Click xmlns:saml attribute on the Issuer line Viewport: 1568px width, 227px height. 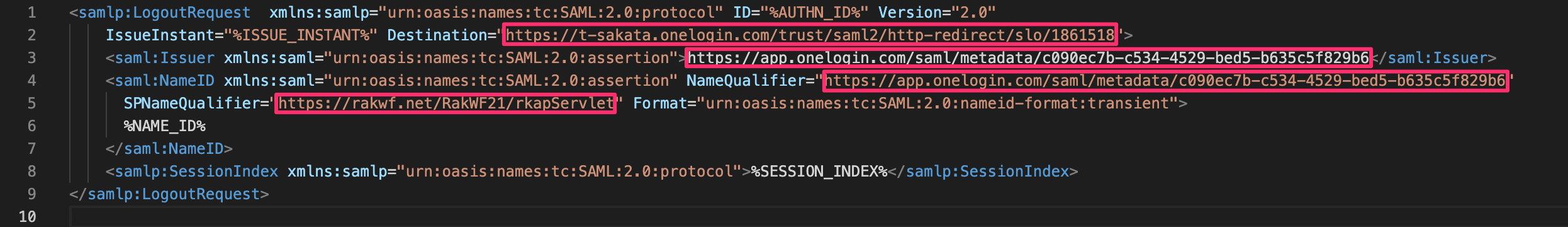point(269,58)
